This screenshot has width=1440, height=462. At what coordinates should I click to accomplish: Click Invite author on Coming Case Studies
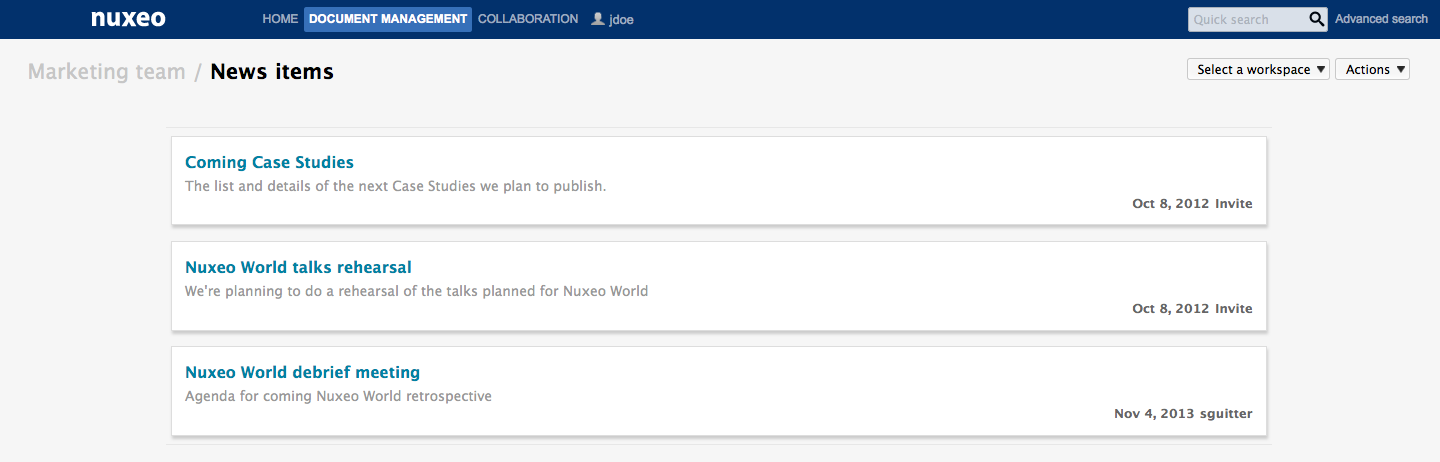(x=1233, y=203)
